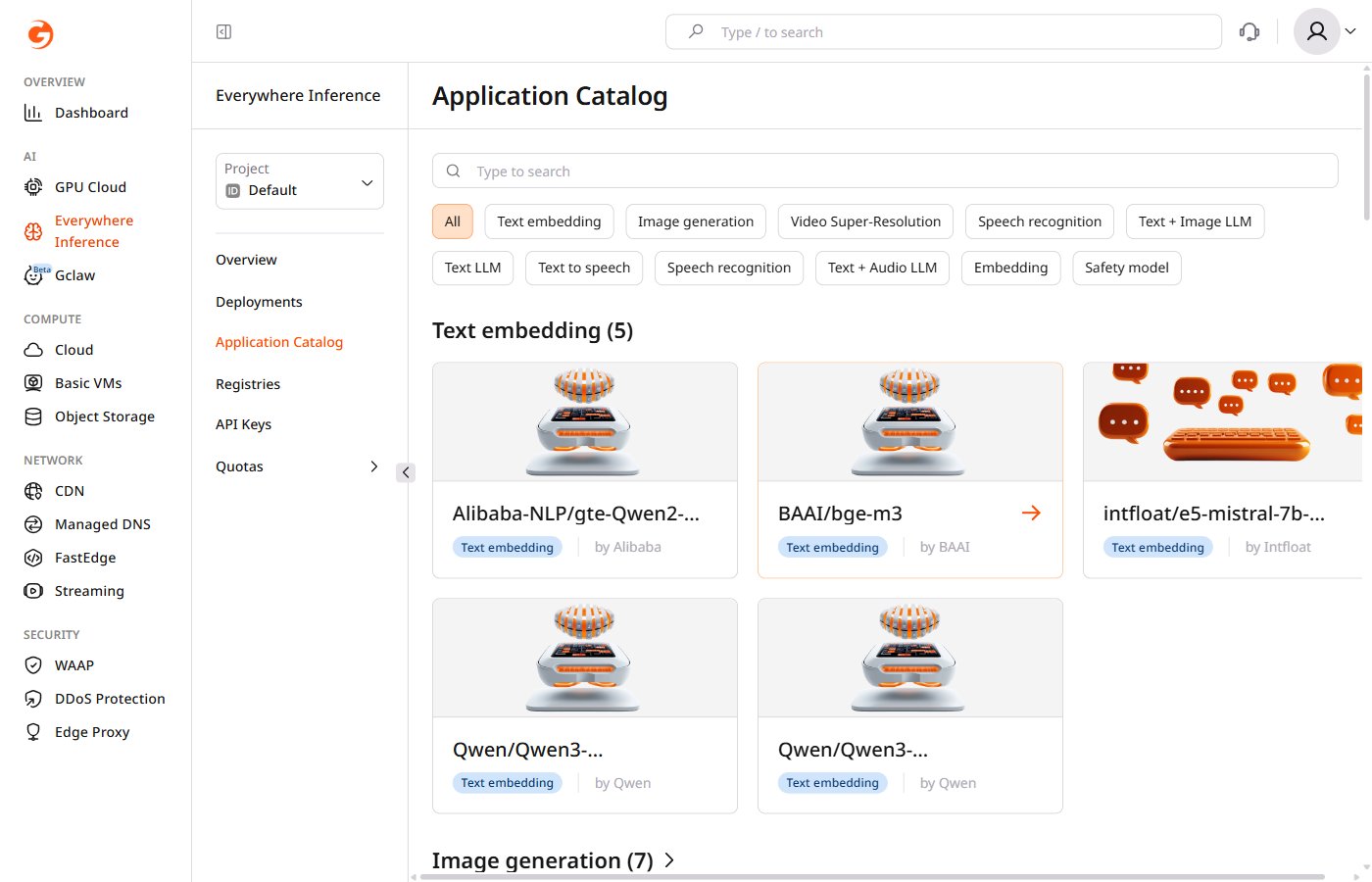Viewport: 1372px width, 882px height.
Task: Open Edge Proxy section
Action: coord(92,732)
